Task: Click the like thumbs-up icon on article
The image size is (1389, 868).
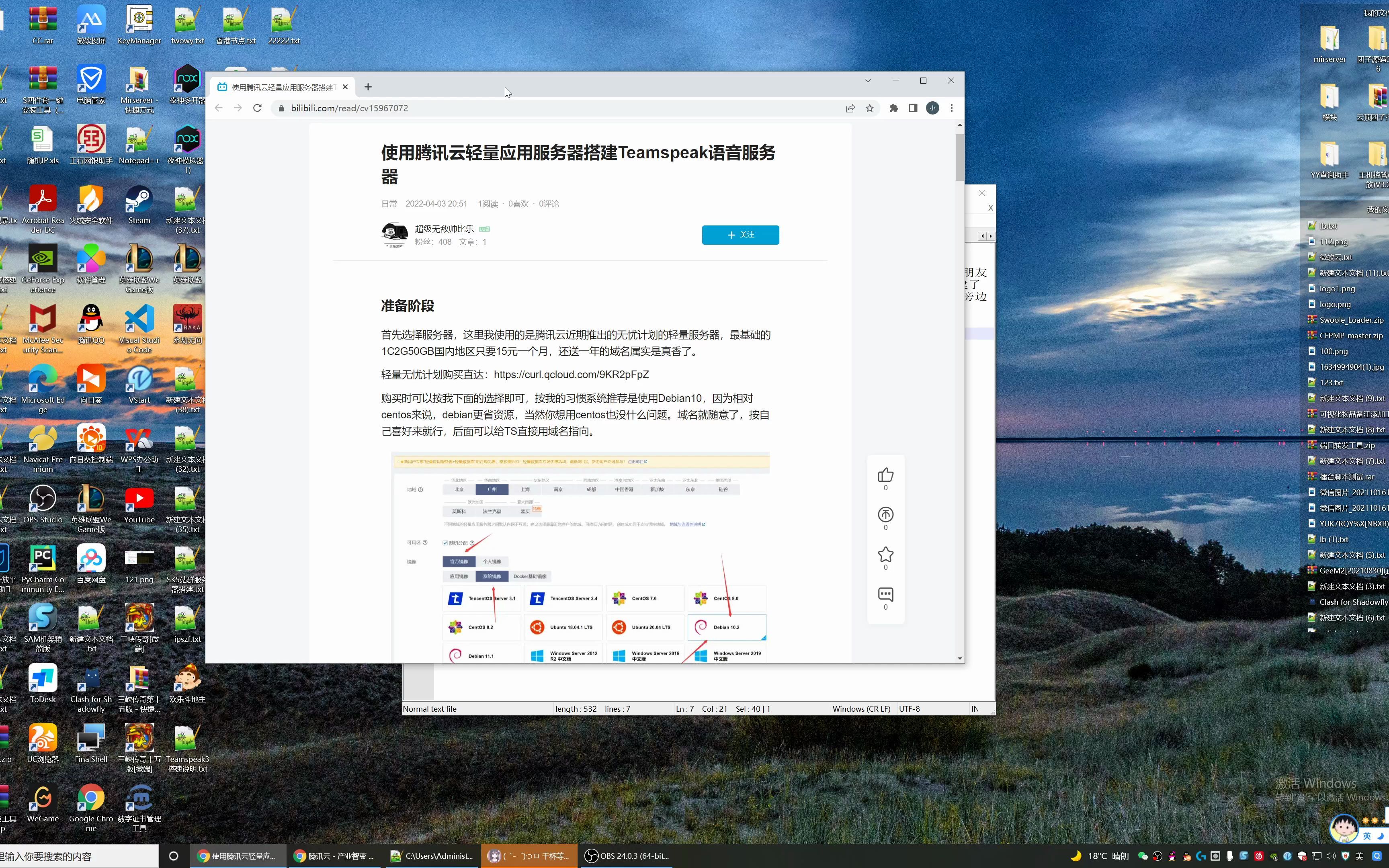Action: click(x=885, y=475)
